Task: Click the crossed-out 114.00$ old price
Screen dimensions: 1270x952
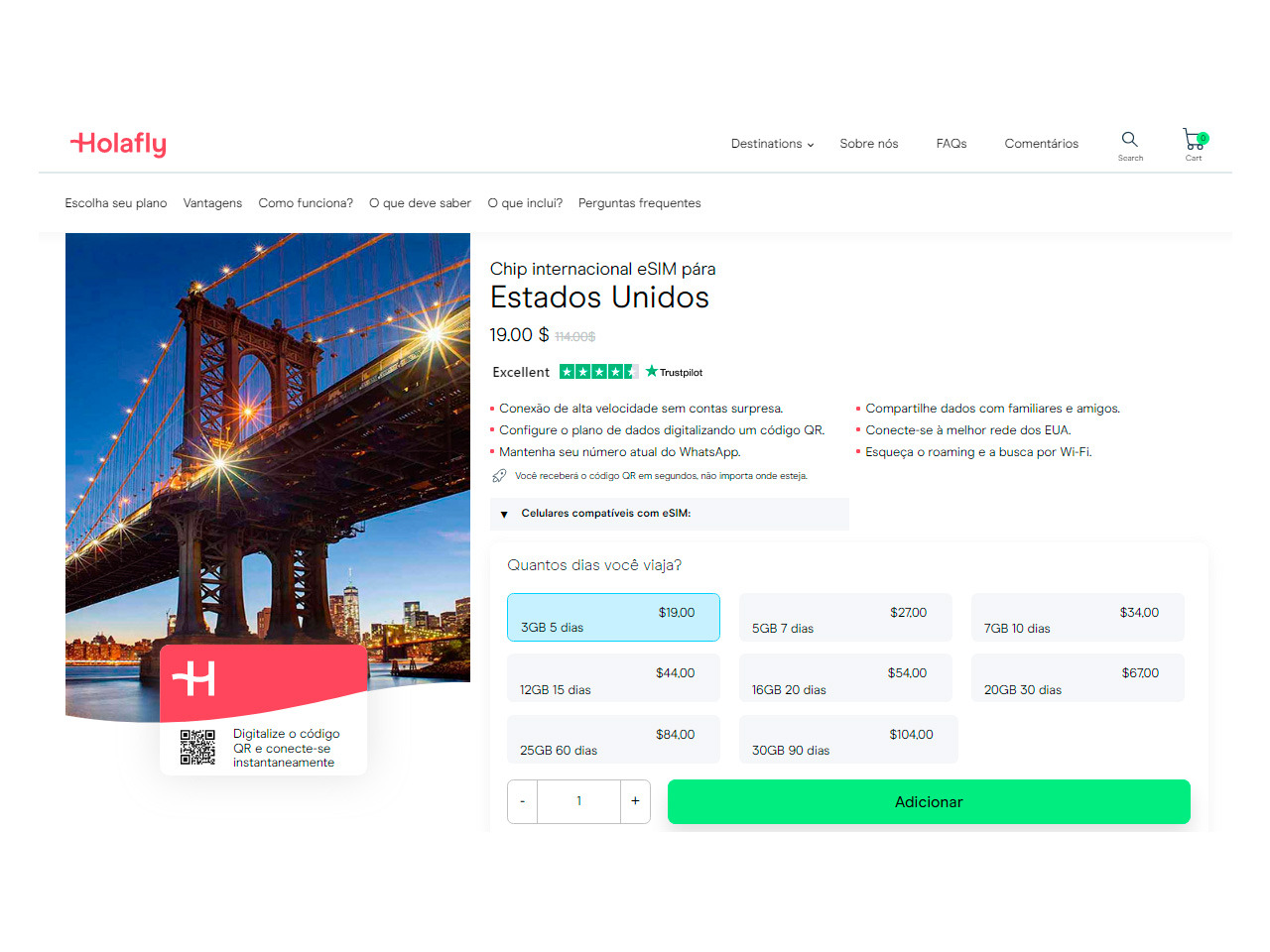Action: pos(575,337)
